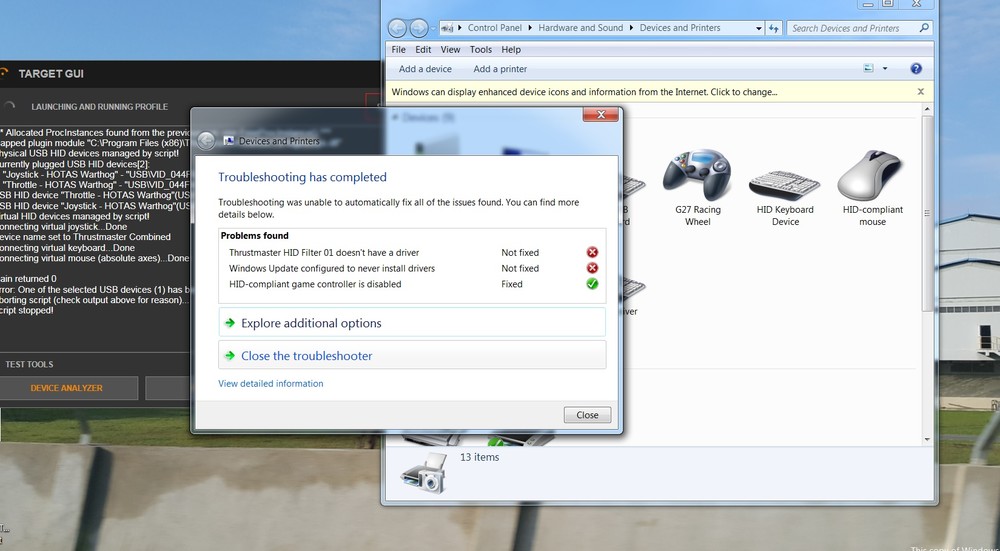Expand the Control Panel breadcrumb arrow

(x=530, y=28)
